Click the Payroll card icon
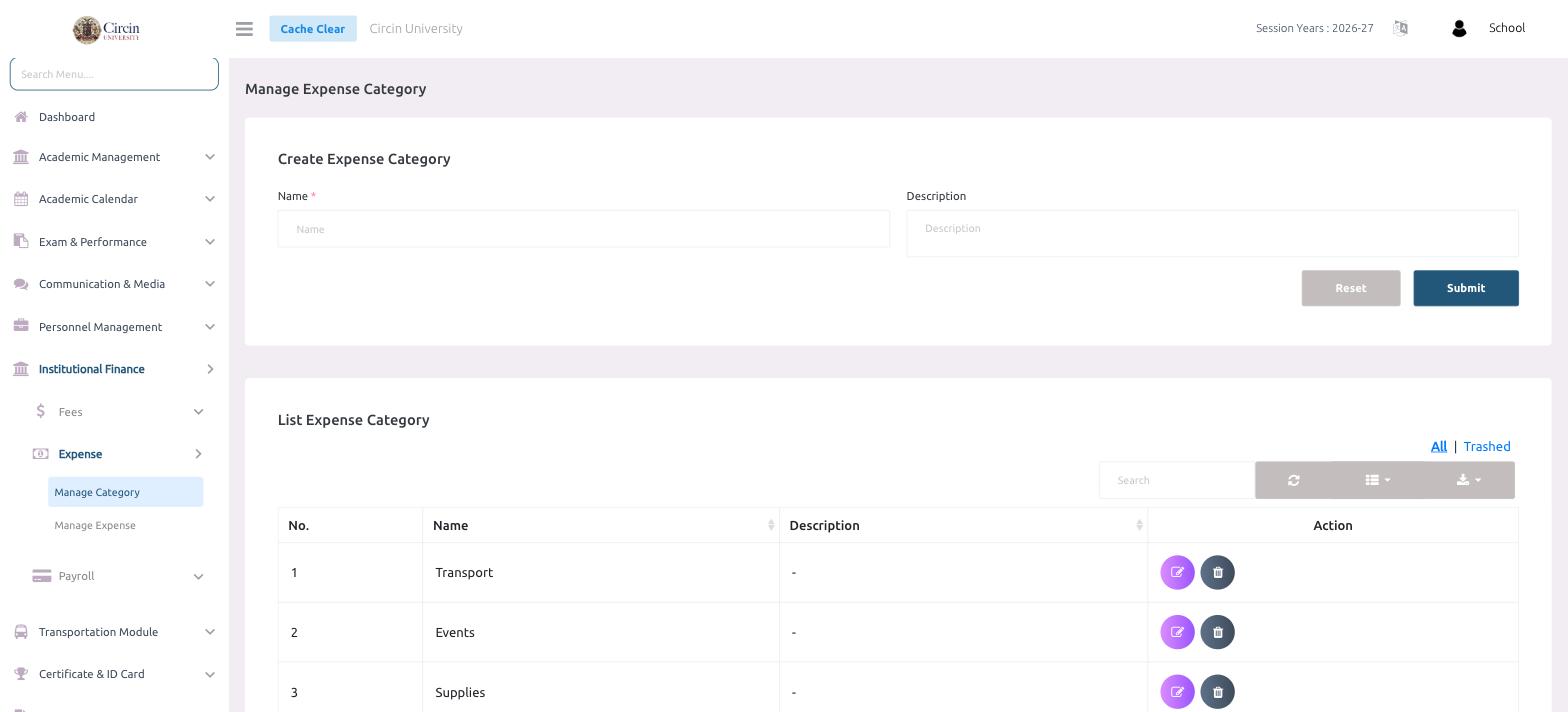Image resolution: width=1568 pixels, height=712 pixels. coord(42,576)
